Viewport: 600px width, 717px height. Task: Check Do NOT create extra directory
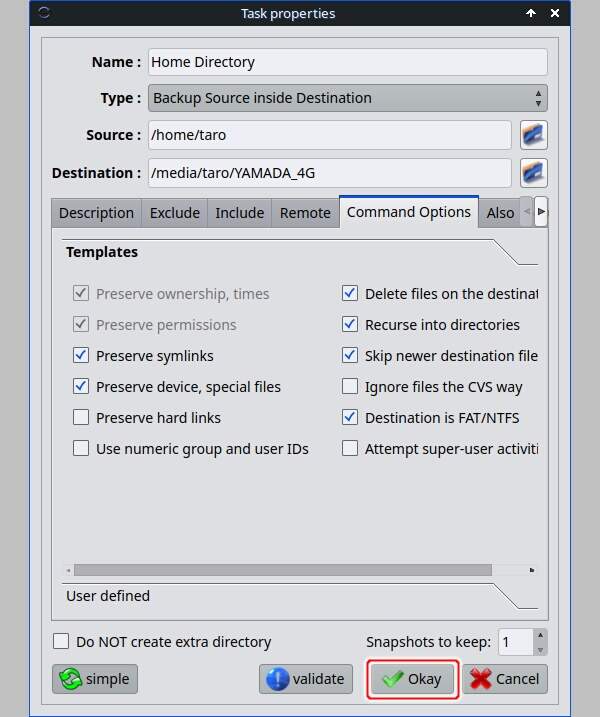62,642
